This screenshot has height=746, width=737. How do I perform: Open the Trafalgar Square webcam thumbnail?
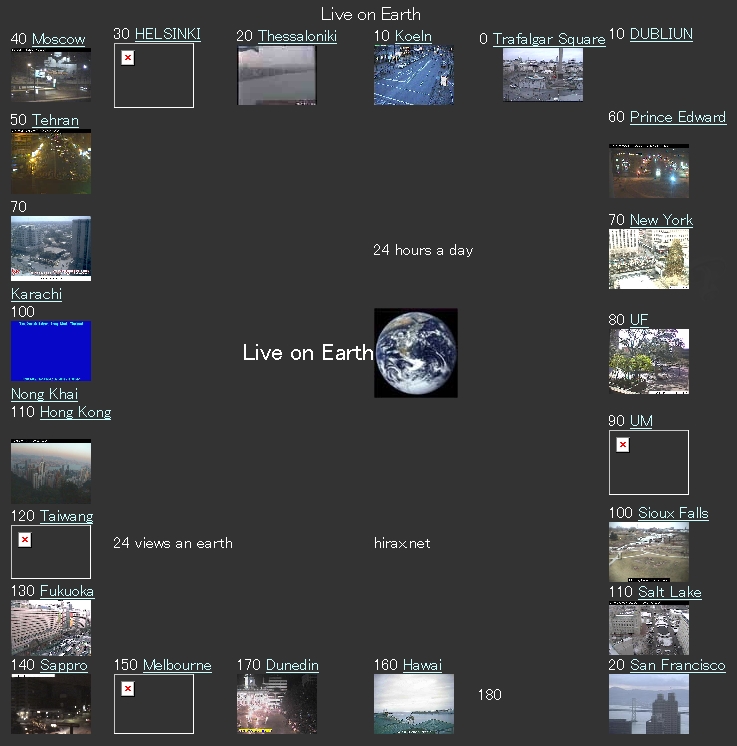(542, 75)
